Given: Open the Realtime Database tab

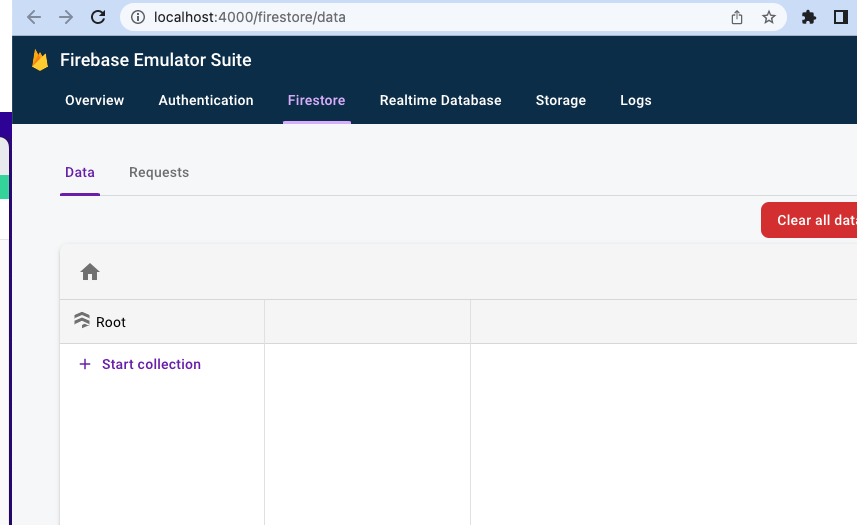Looking at the screenshot, I should (x=441, y=101).
